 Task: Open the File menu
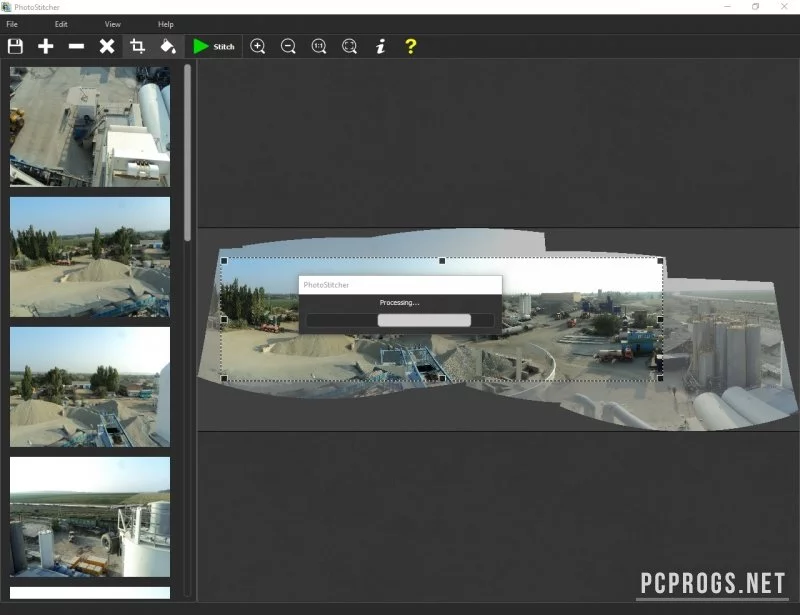tap(12, 24)
